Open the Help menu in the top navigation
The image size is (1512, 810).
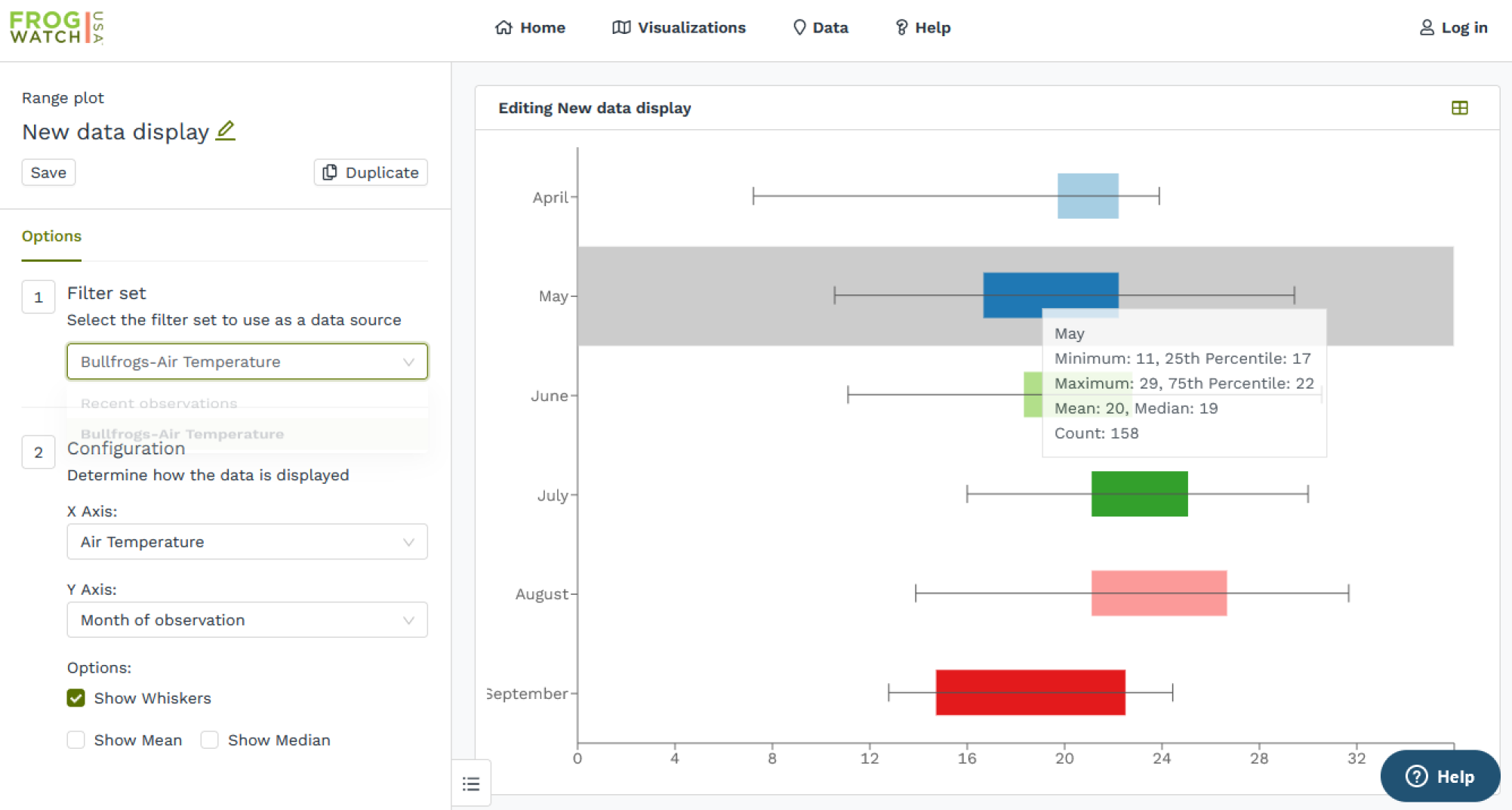[922, 28]
